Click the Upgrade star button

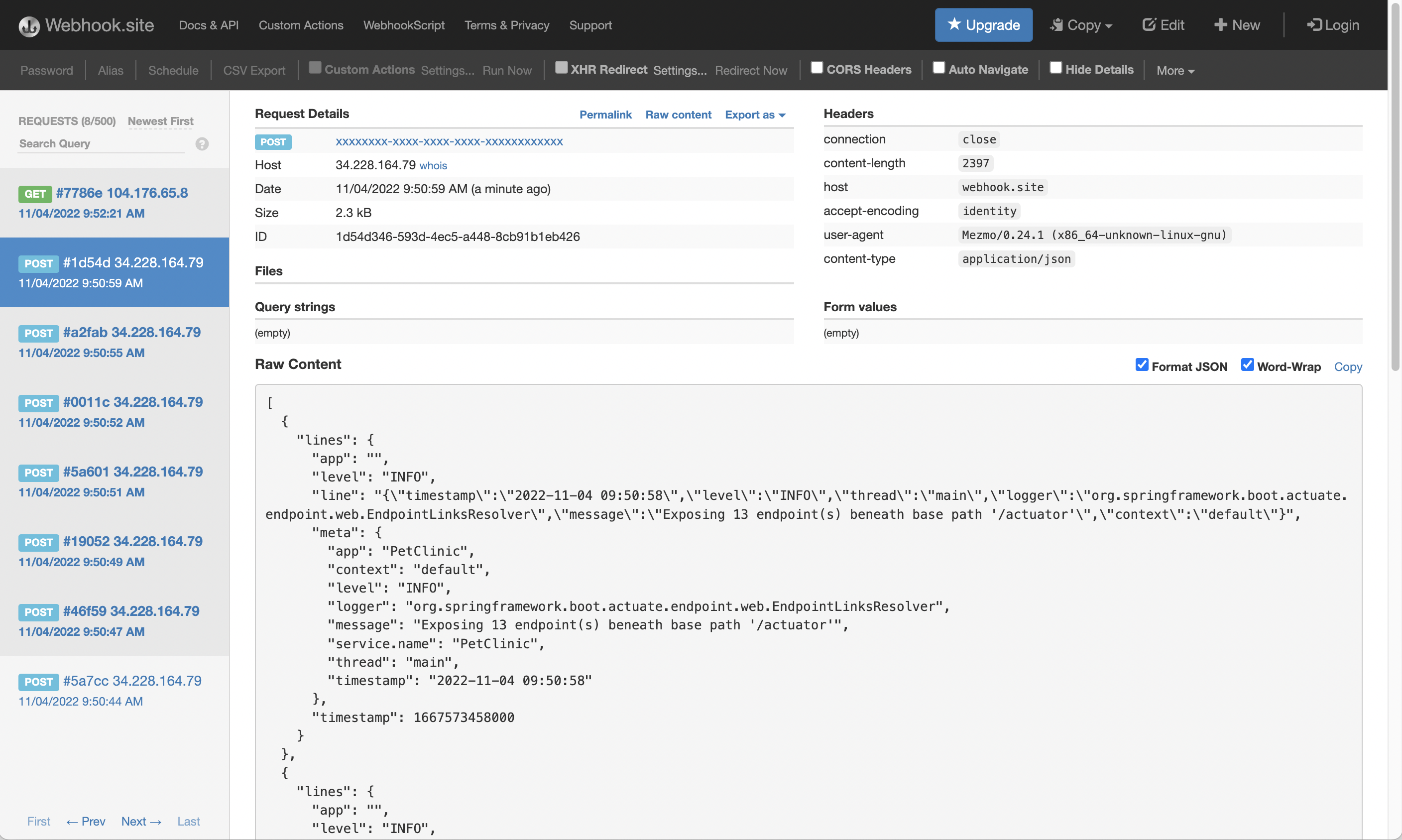pos(983,25)
